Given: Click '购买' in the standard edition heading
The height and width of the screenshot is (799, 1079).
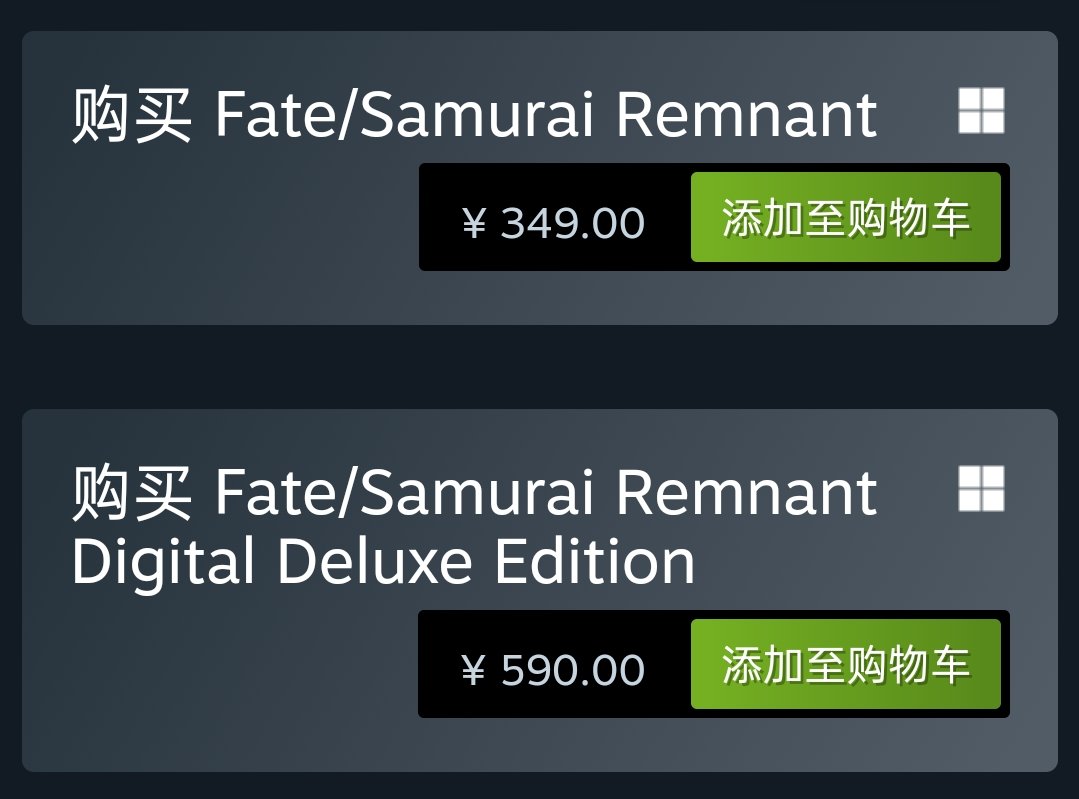Looking at the screenshot, I should click(131, 116).
